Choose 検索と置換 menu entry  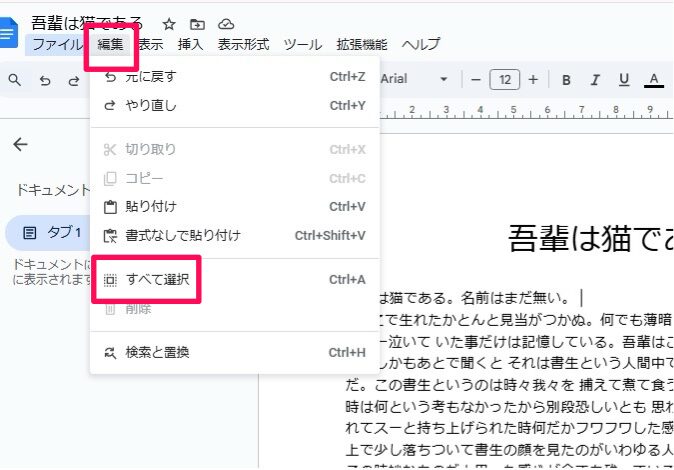(x=157, y=352)
